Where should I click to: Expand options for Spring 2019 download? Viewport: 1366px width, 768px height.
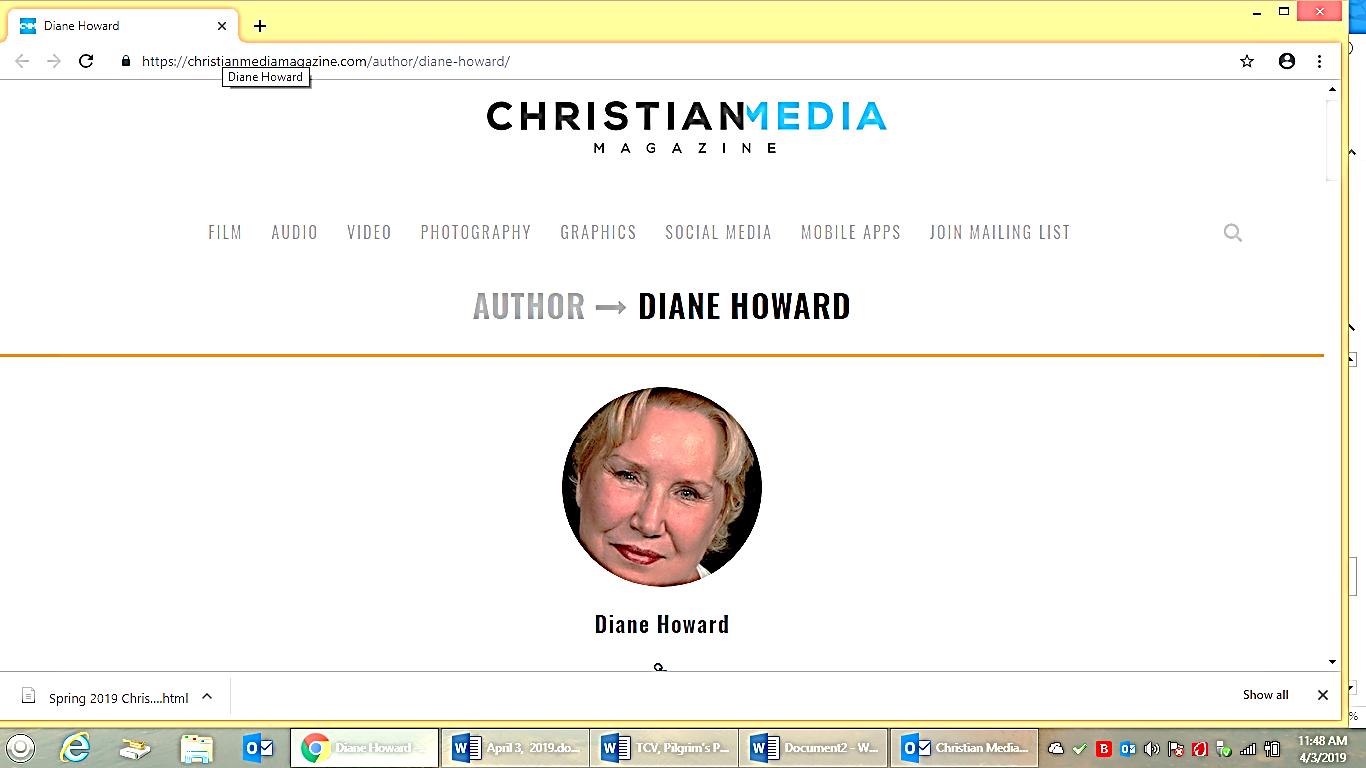tap(207, 697)
